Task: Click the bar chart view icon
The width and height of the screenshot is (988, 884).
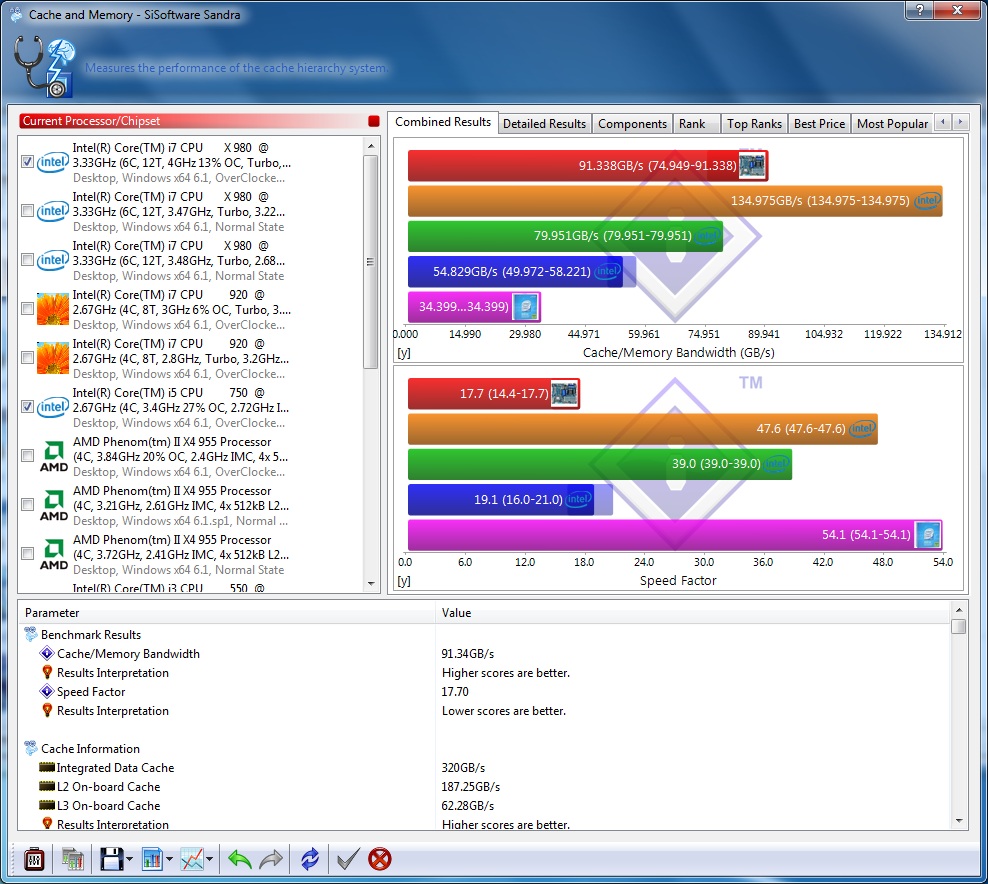Action: (x=152, y=859)
